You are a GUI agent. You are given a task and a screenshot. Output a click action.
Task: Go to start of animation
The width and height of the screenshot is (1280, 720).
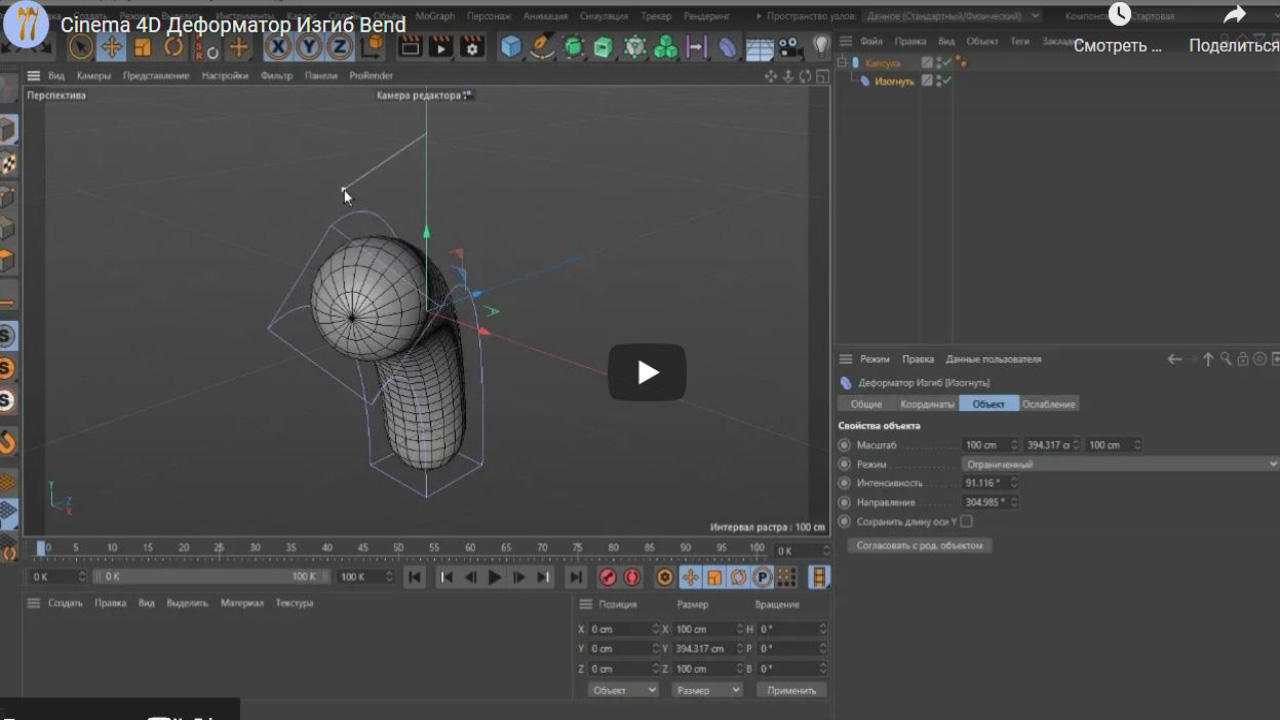[x=415, y=577]
